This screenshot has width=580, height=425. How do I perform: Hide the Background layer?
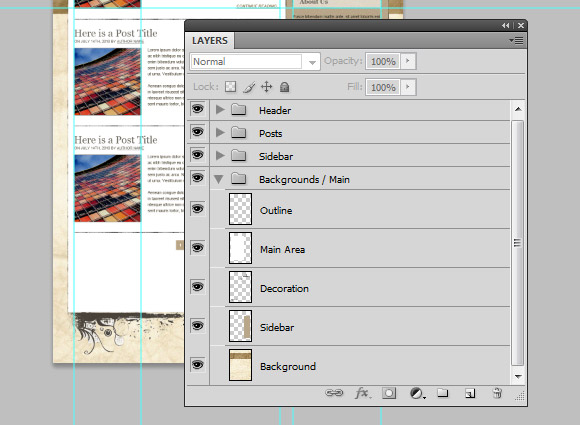click(x=198, y=365)
